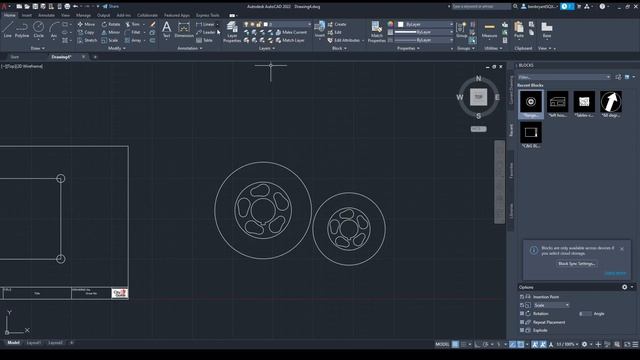Toggle grid display in status bar
The width and height of the screenshot is (640, 360).
455,344
